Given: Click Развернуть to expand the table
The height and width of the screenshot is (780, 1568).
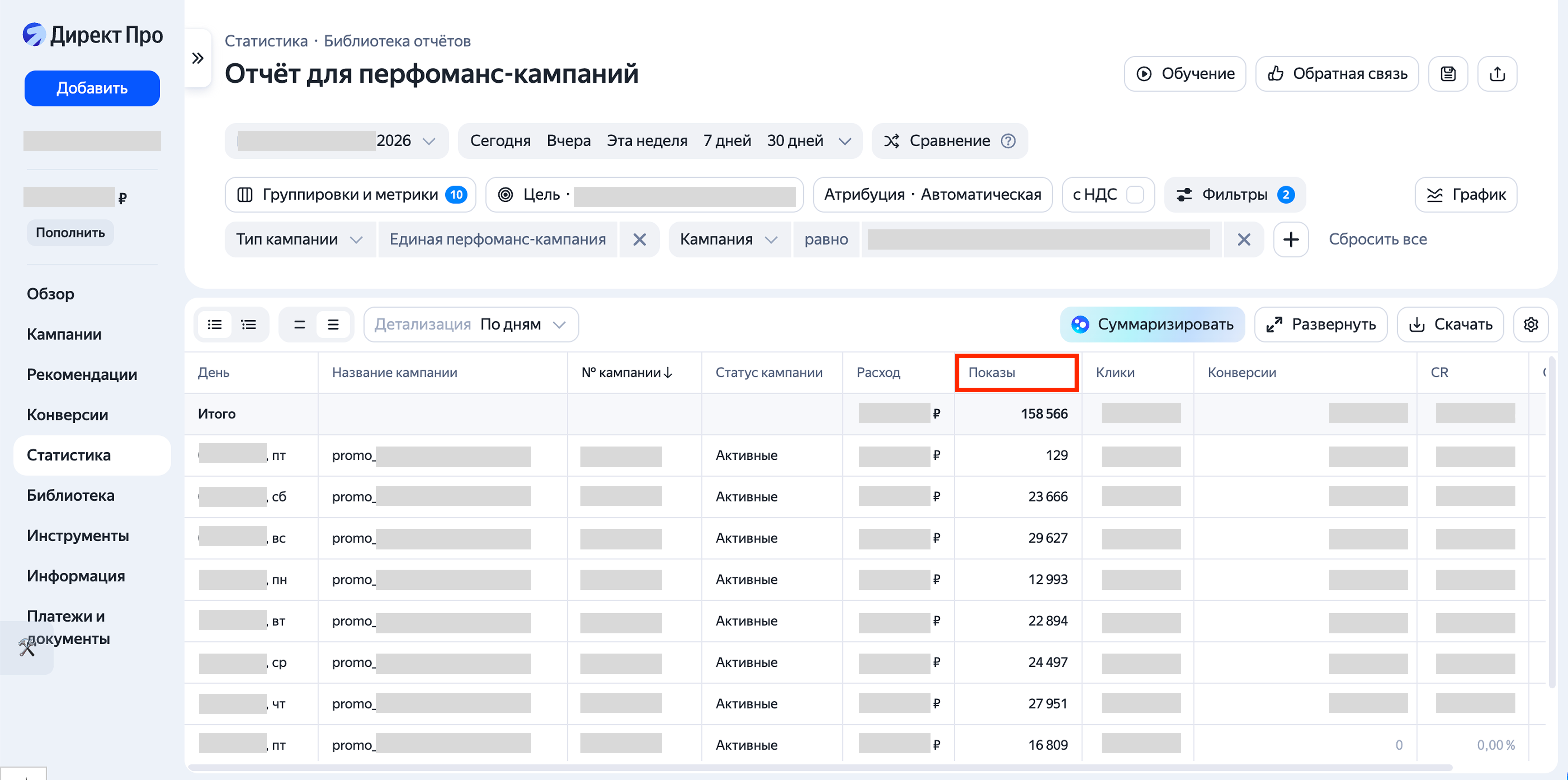Looking at the screenshot, I should click(1321, 325).
